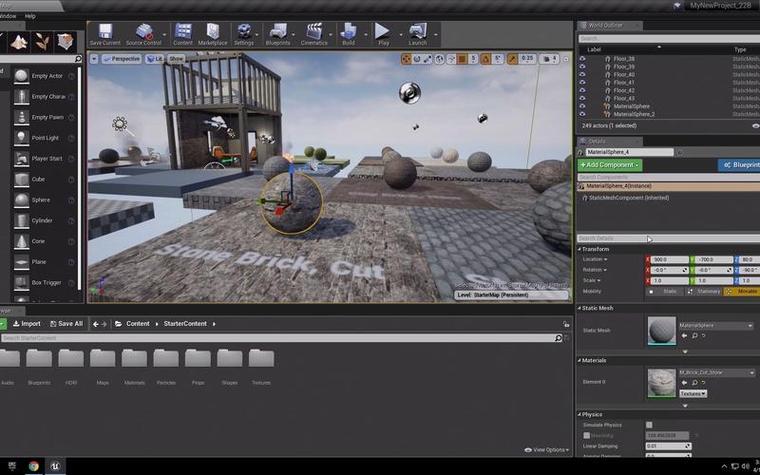Select the Empty Actor item in Place panel
The height and width of the screenshot is (475, 760).
coord(45,76)
